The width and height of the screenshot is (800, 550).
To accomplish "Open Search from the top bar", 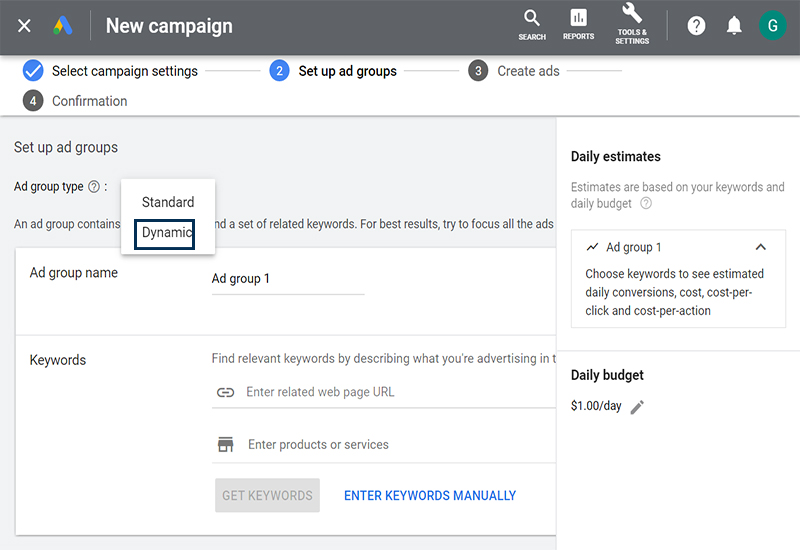I will [532, 25].
